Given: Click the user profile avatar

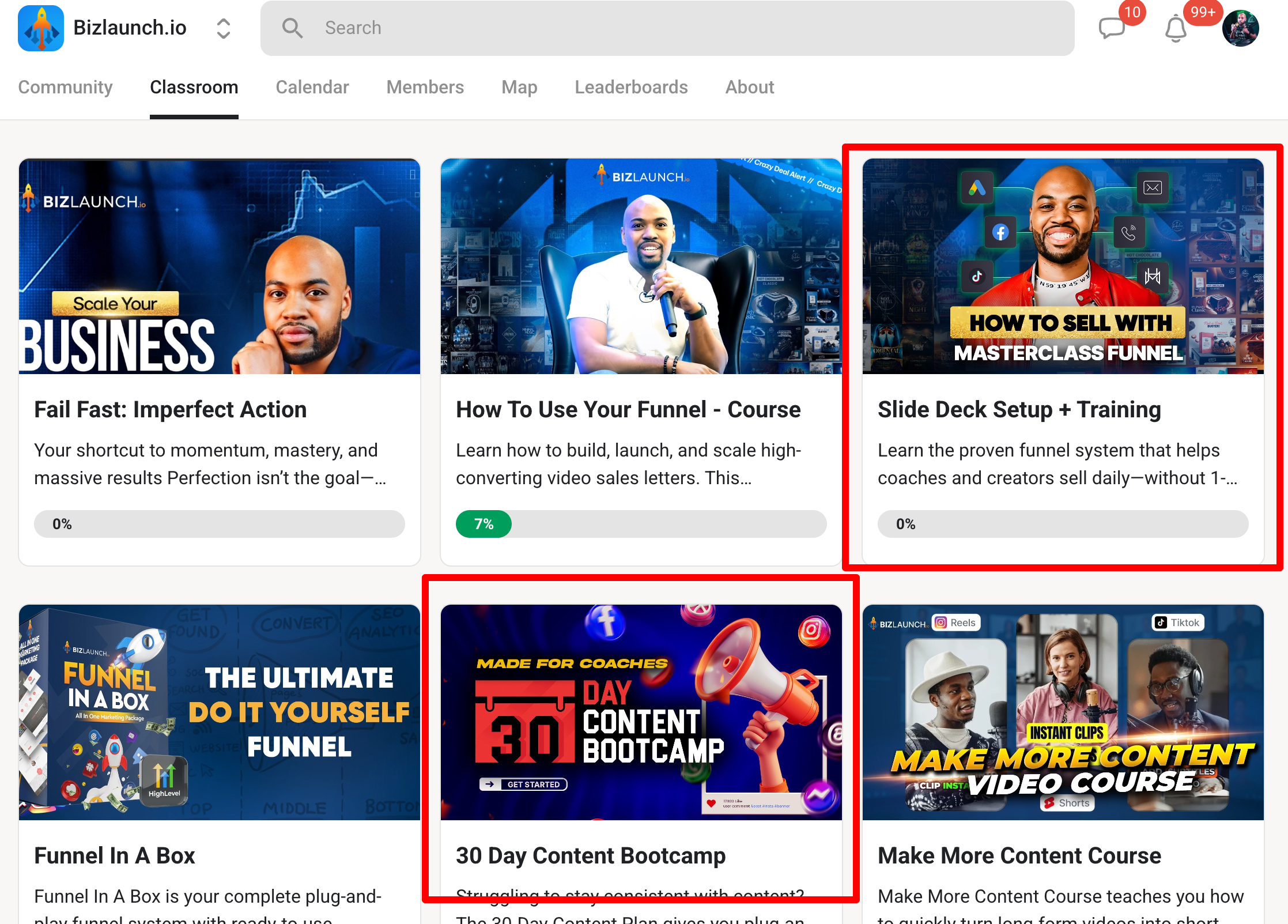Looking at the screenshot, I should [1241, 29].
